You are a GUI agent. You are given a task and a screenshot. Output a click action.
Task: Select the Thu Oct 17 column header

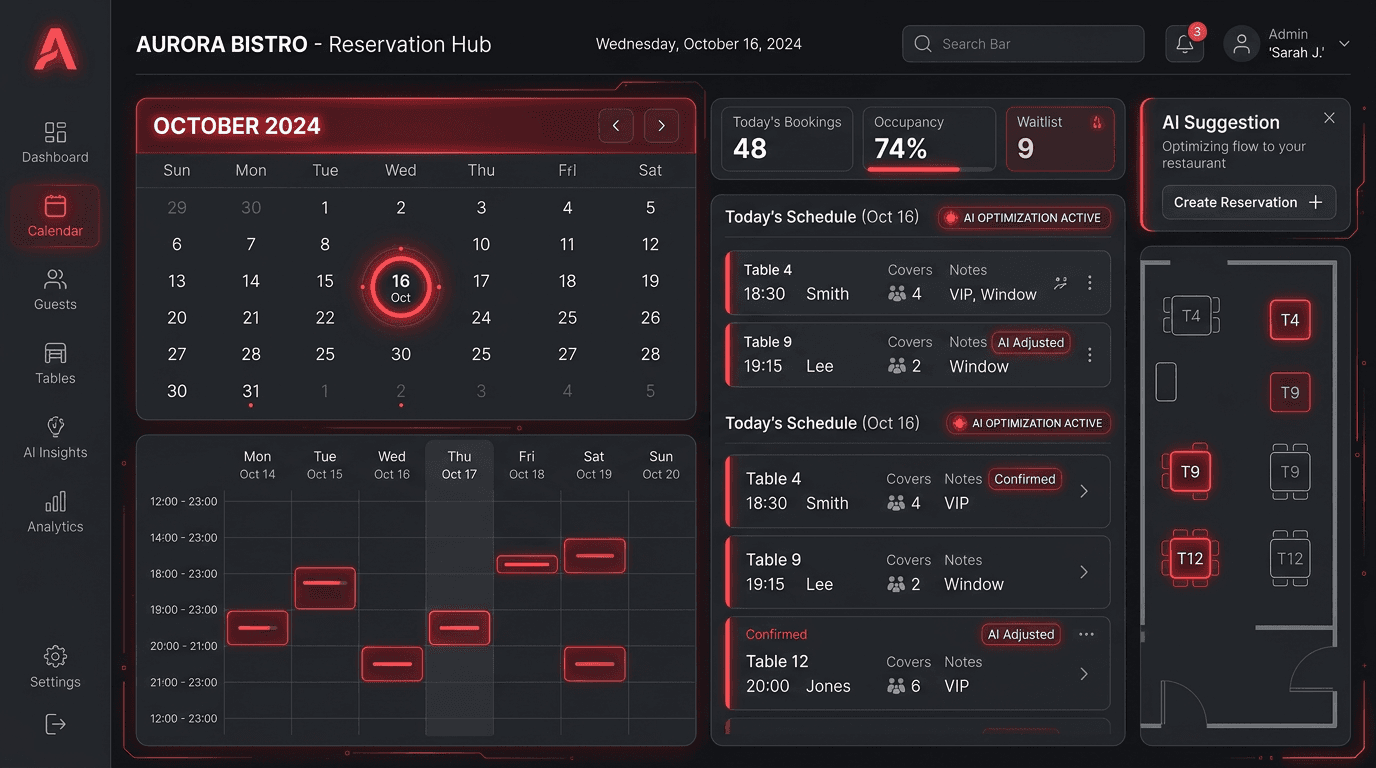(459, 465)
